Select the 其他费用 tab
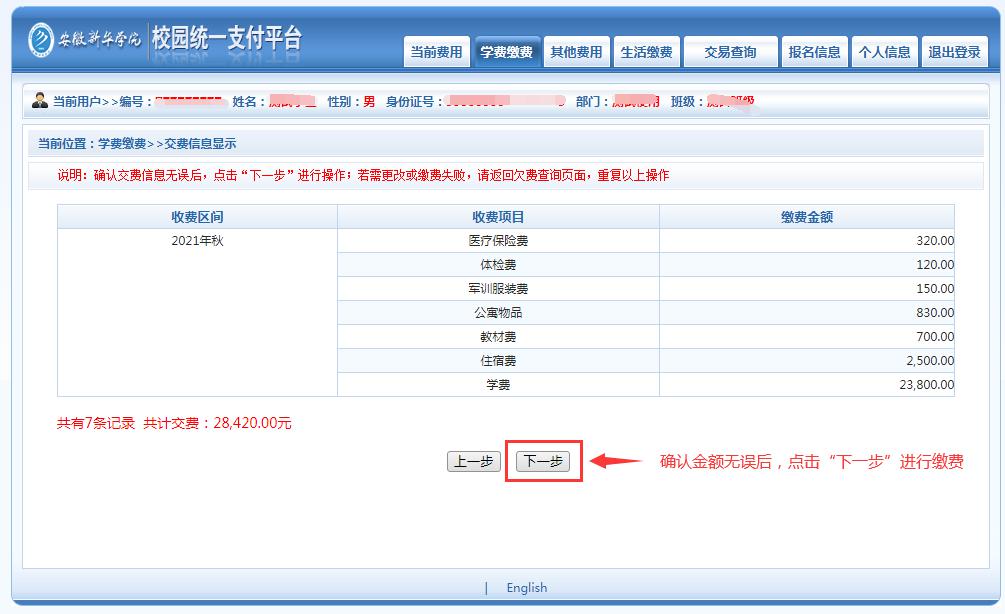This screenshot has height=614, width=1005. click(576, 53)
